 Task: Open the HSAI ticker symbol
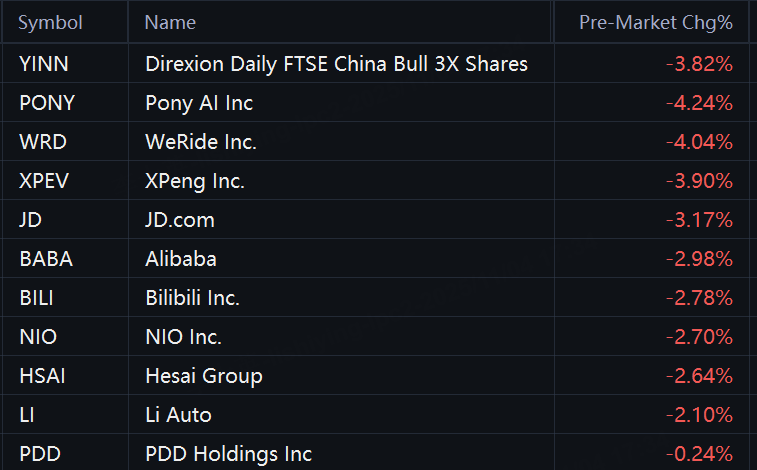[42, 376]
